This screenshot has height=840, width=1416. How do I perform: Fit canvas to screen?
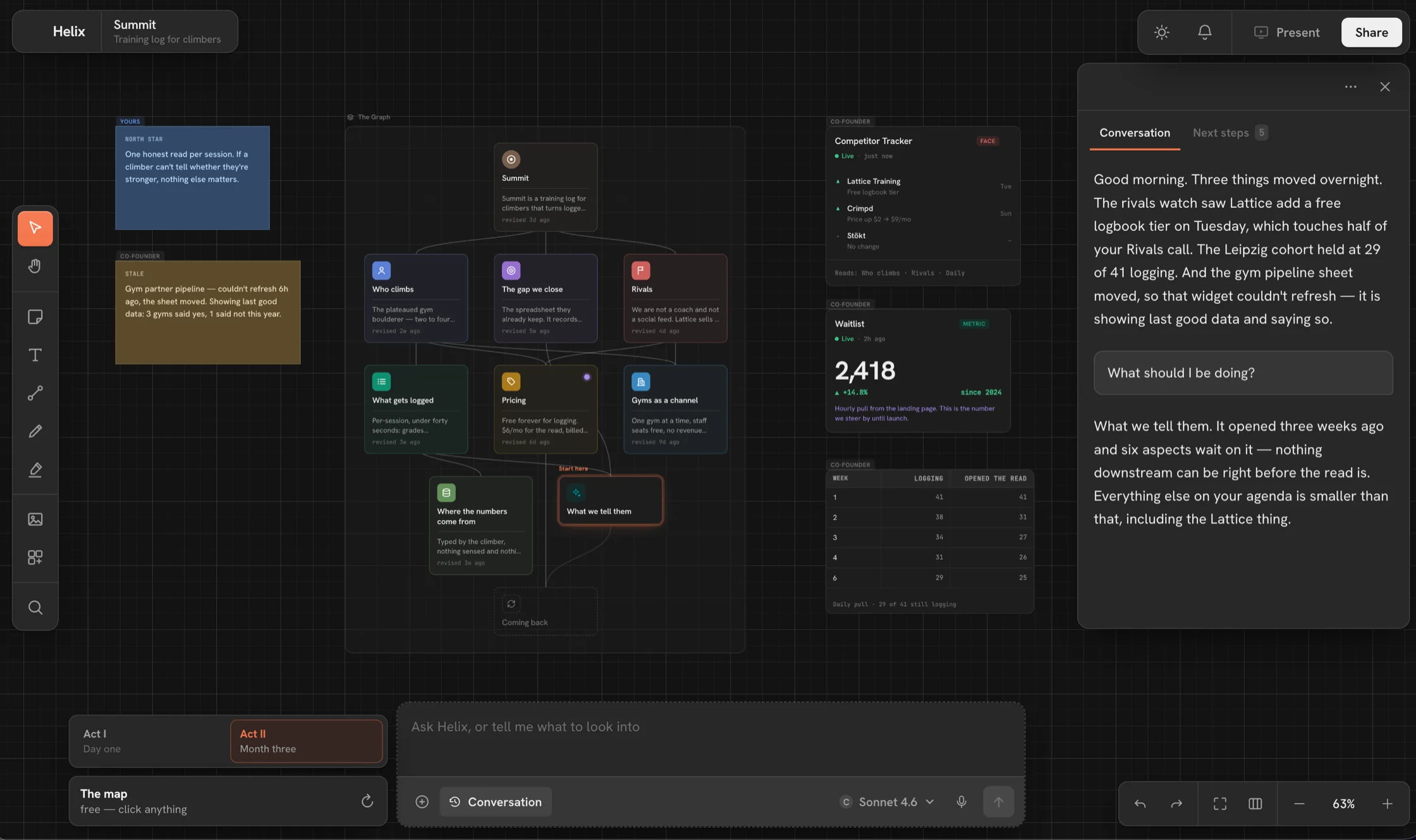click(1220, 803)
